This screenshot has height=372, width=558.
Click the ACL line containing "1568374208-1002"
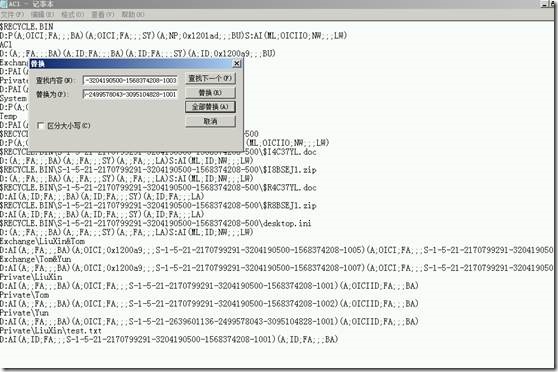(x=209, y=304)
